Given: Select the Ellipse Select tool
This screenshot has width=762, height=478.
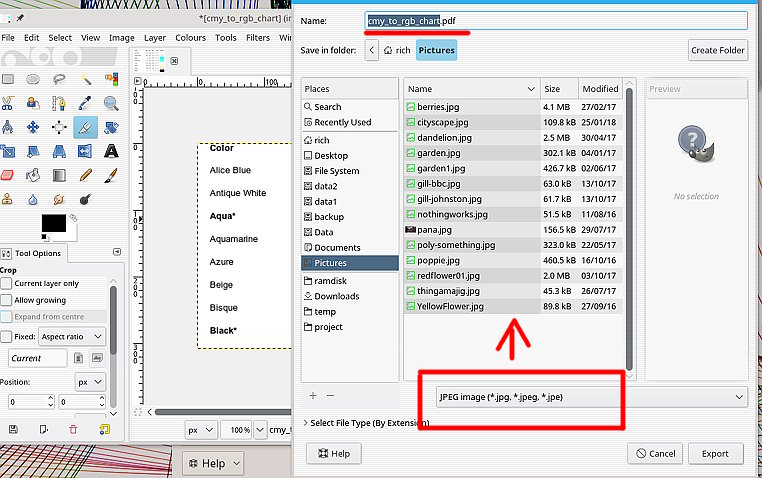Looking at the screenshot, I should tap(33, 79).
